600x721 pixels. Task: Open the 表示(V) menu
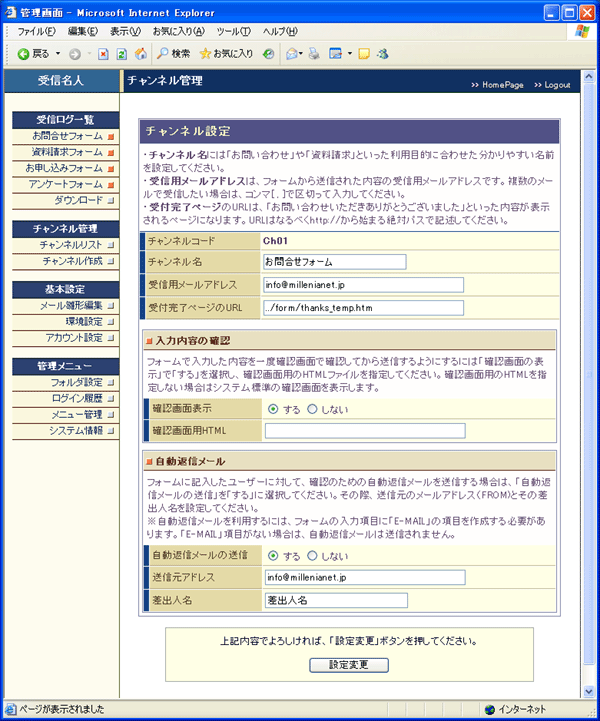[125, 31]
